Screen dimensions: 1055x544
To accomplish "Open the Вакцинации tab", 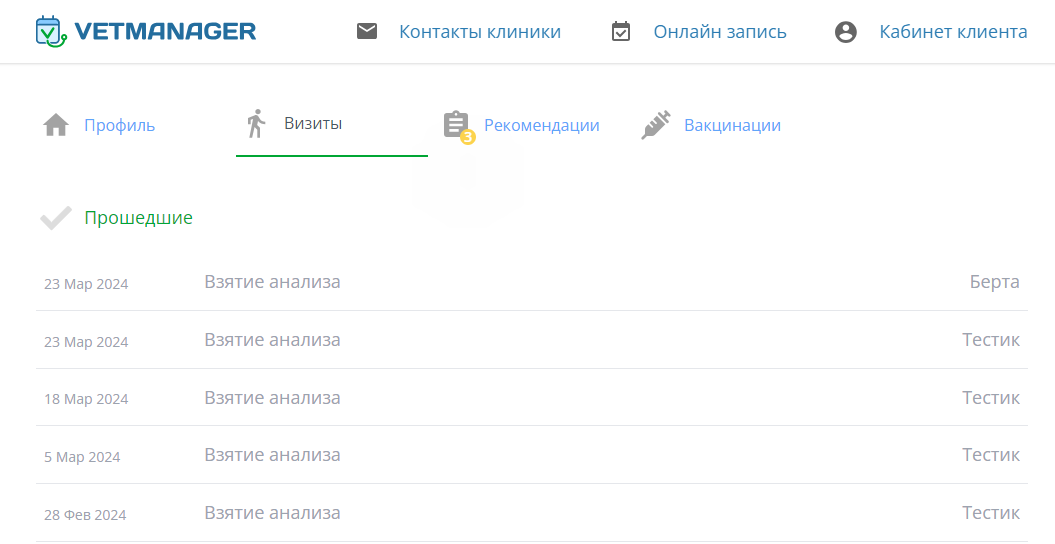I will 732,125.
